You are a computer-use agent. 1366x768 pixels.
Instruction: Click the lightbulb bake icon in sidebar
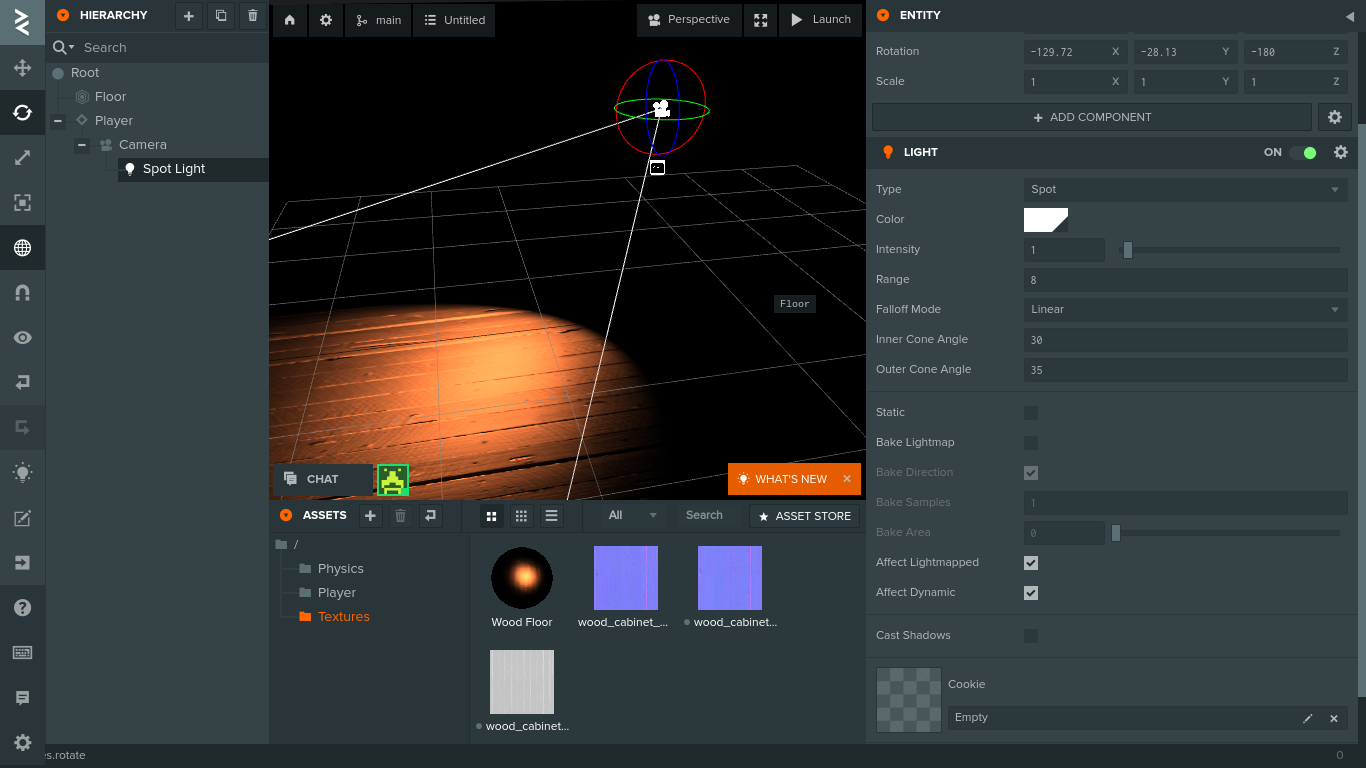22,473
